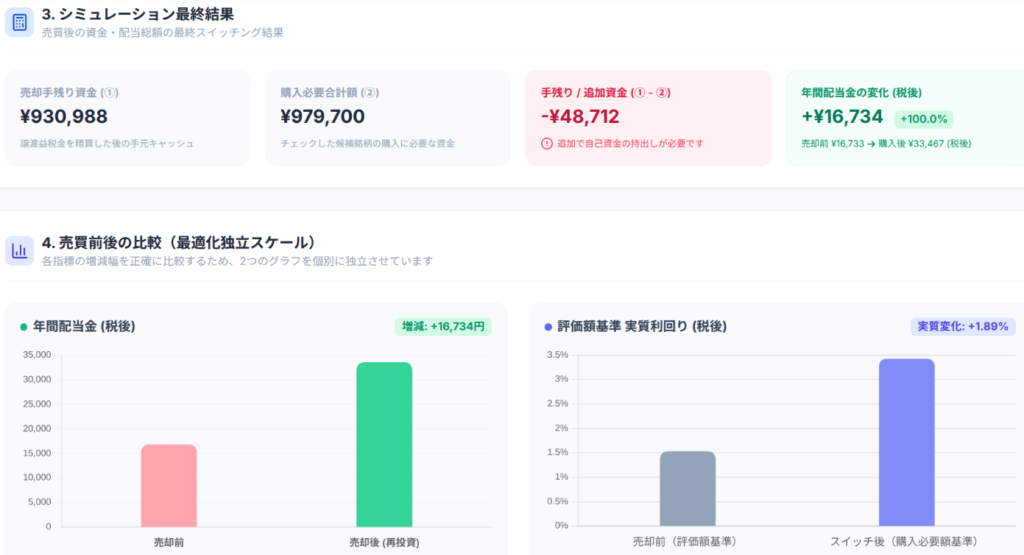Click the 35,000 y-axis tick label
The width and height of the screenshot is (1024, 555).
[37, 355]
